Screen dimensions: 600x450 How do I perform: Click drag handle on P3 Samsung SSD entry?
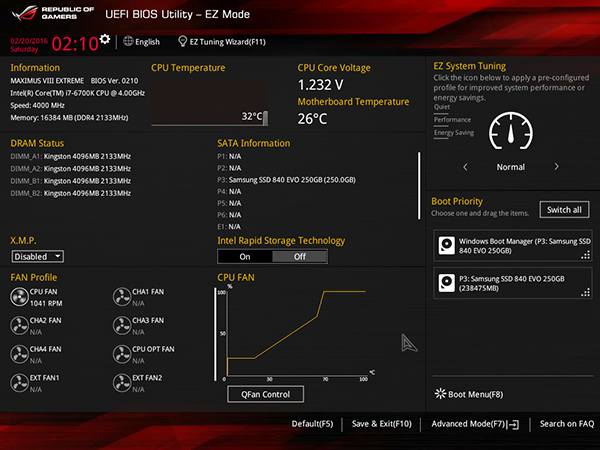pos(585,292)
